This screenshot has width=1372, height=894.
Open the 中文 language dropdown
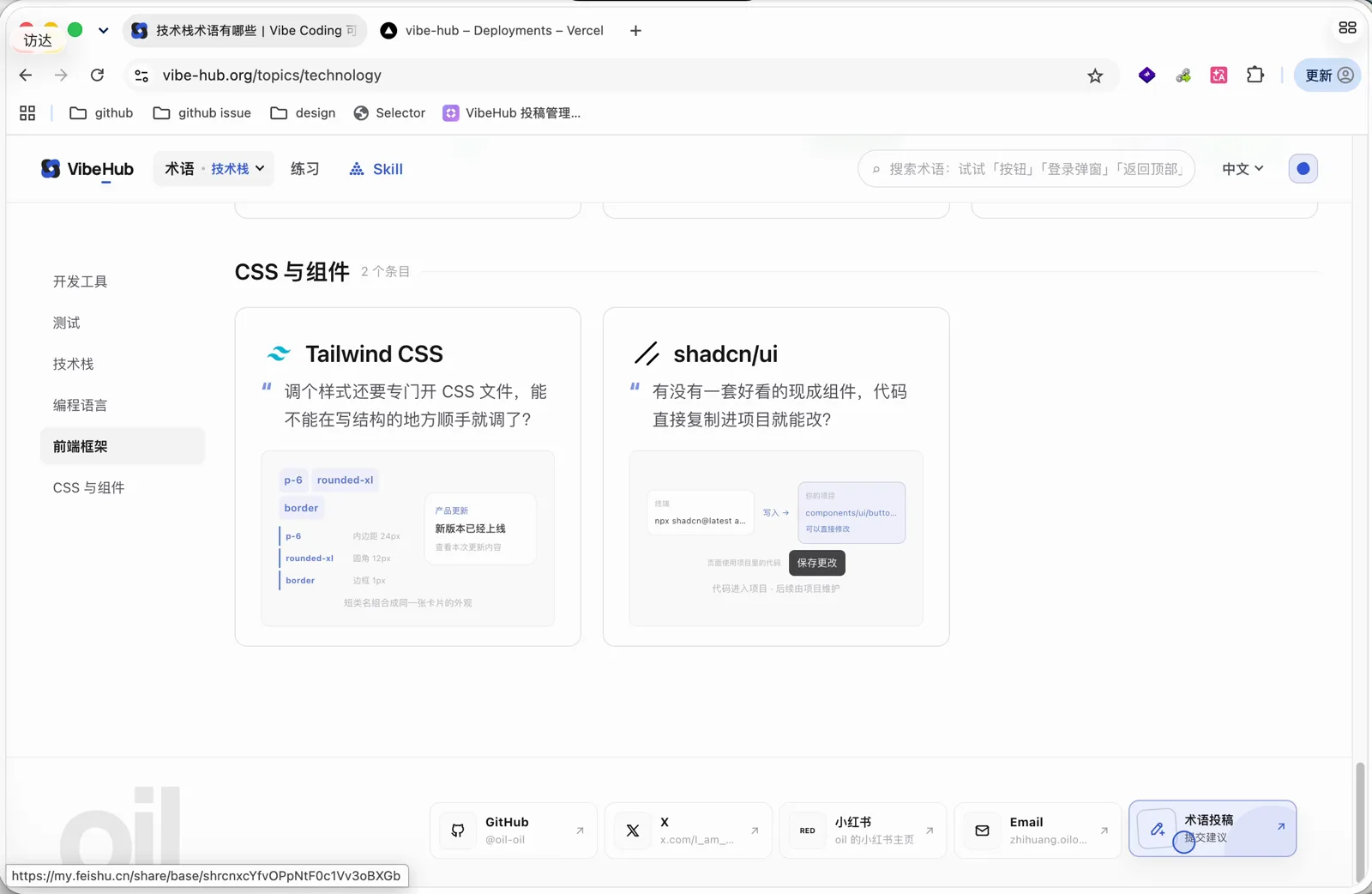1243,169
